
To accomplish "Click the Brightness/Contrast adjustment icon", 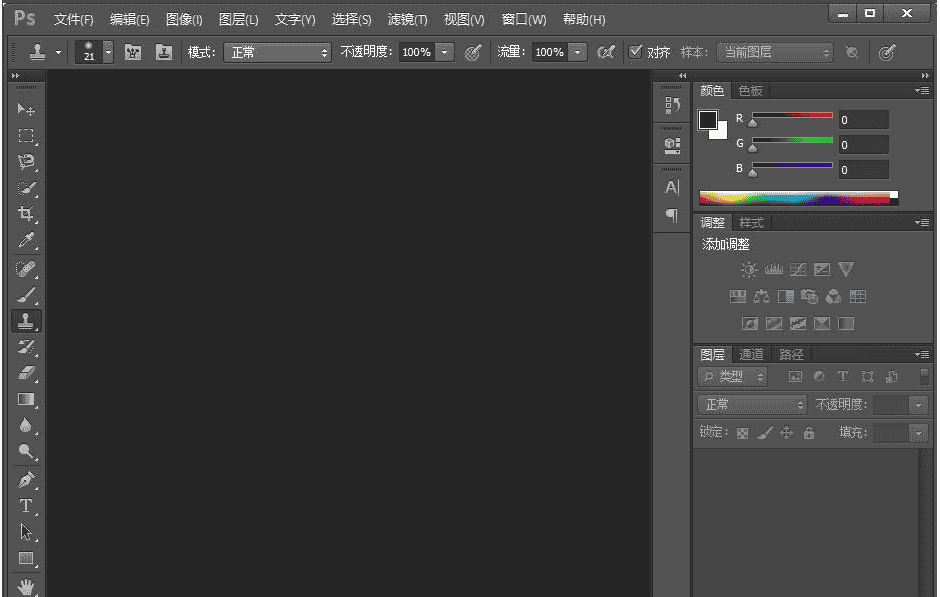I will 749,270.
